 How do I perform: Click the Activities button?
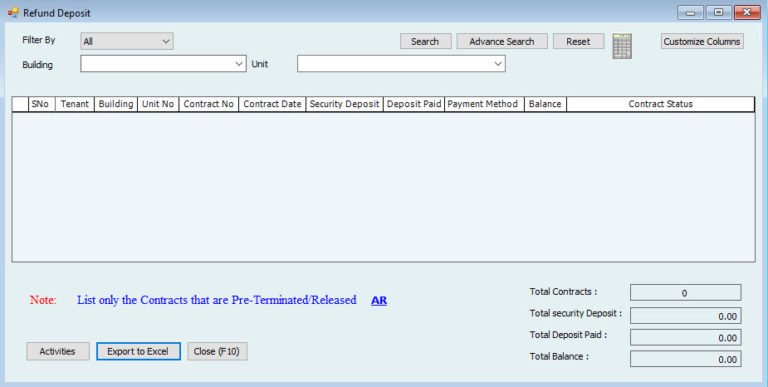click(58, 351)
